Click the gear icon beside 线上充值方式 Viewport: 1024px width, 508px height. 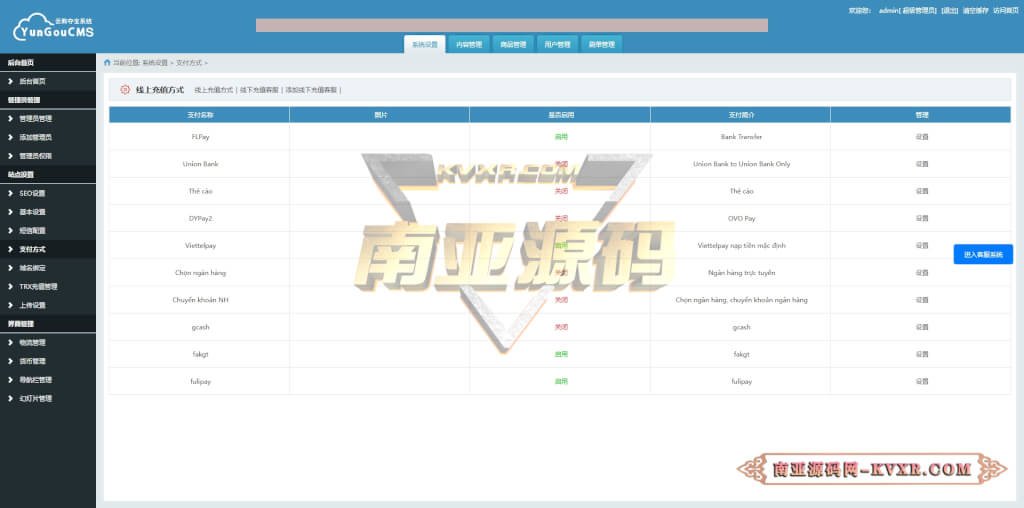pos(125,90)
